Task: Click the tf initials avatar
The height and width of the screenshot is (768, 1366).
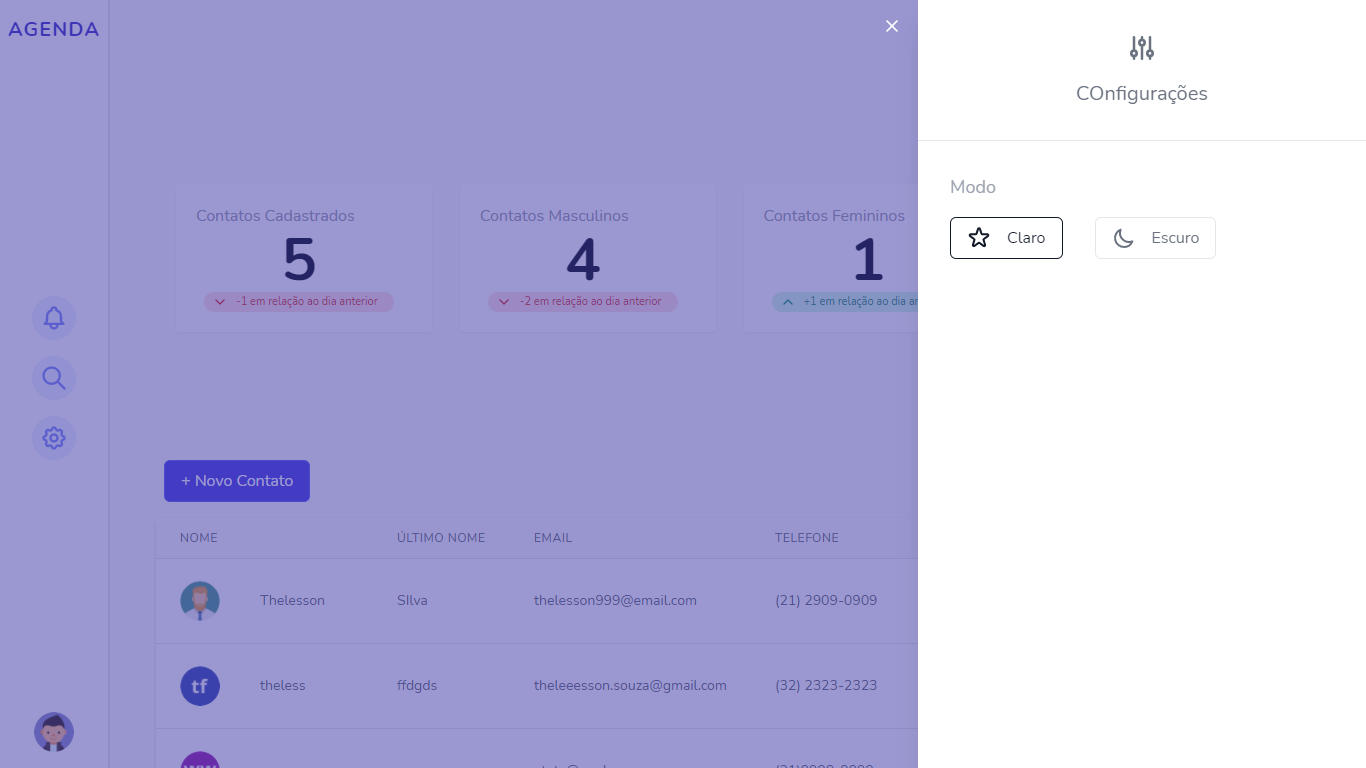Action: point(200,686)
